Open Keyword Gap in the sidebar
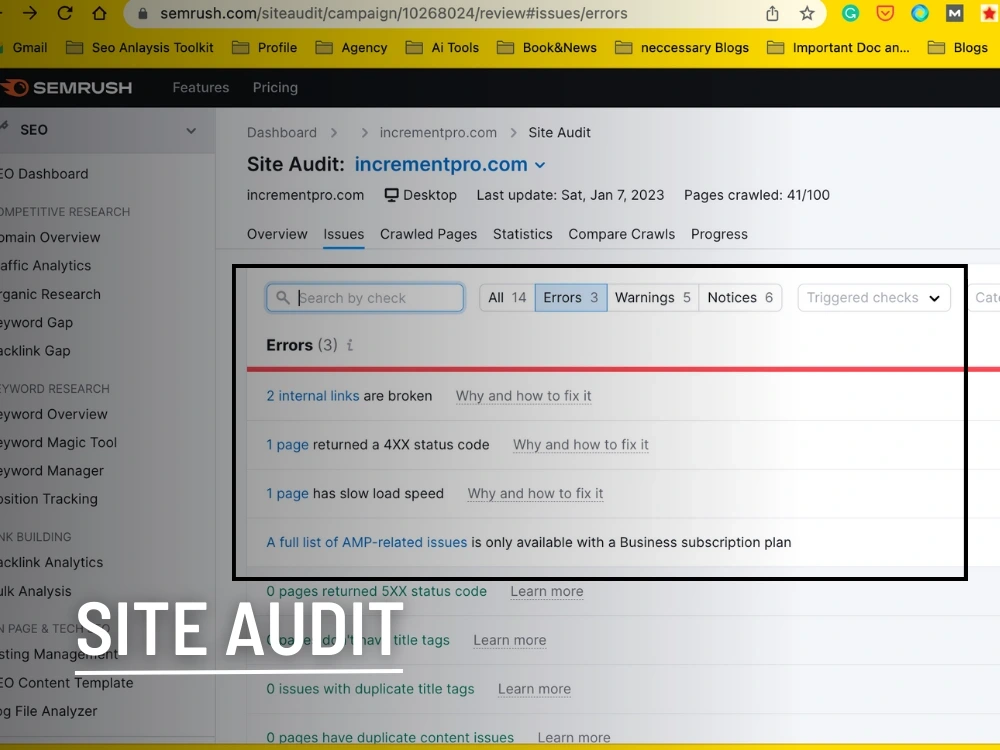This screenshot has height=750, width=1000. [36, 323]
